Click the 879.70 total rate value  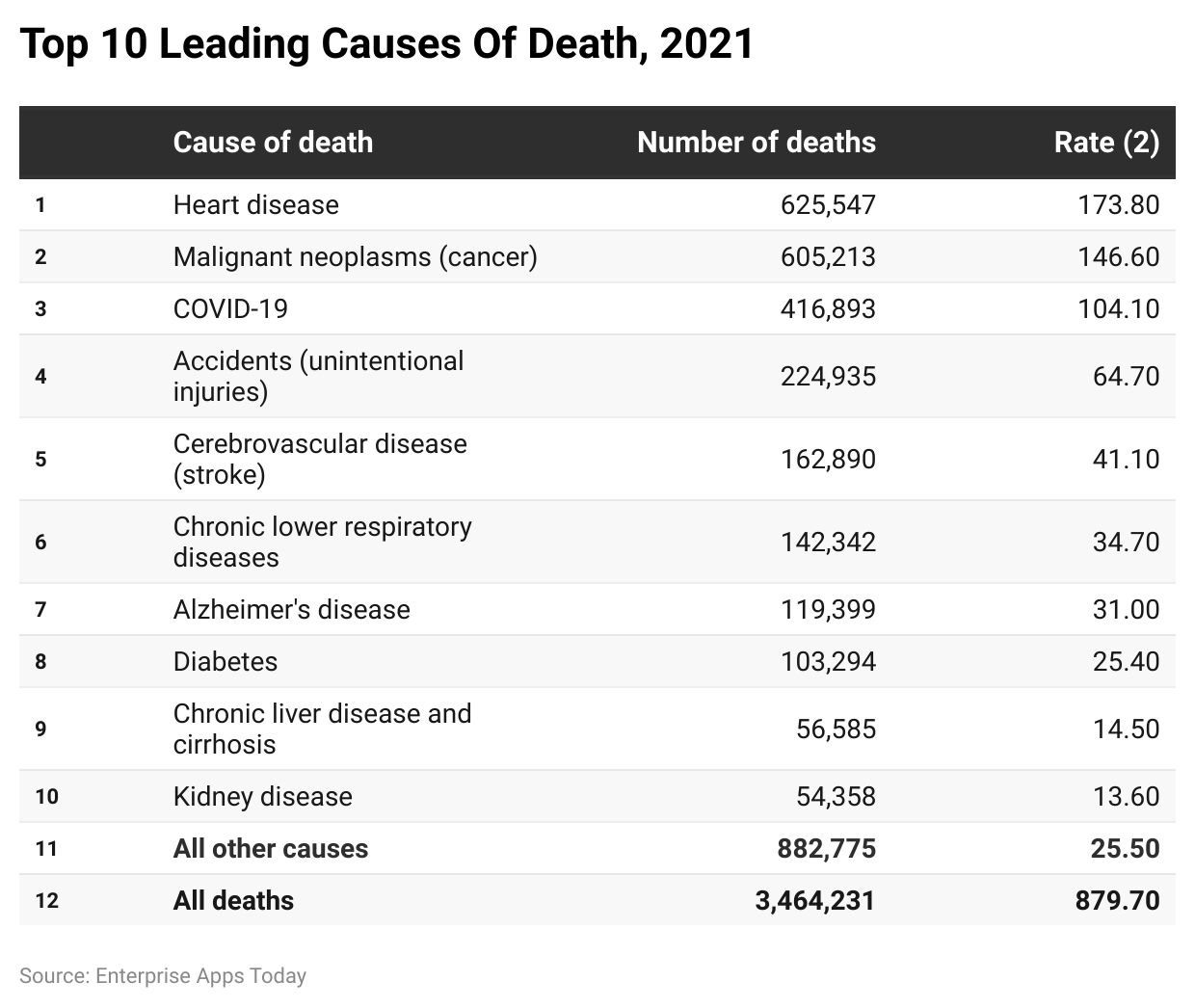(x=1117, y=900)
